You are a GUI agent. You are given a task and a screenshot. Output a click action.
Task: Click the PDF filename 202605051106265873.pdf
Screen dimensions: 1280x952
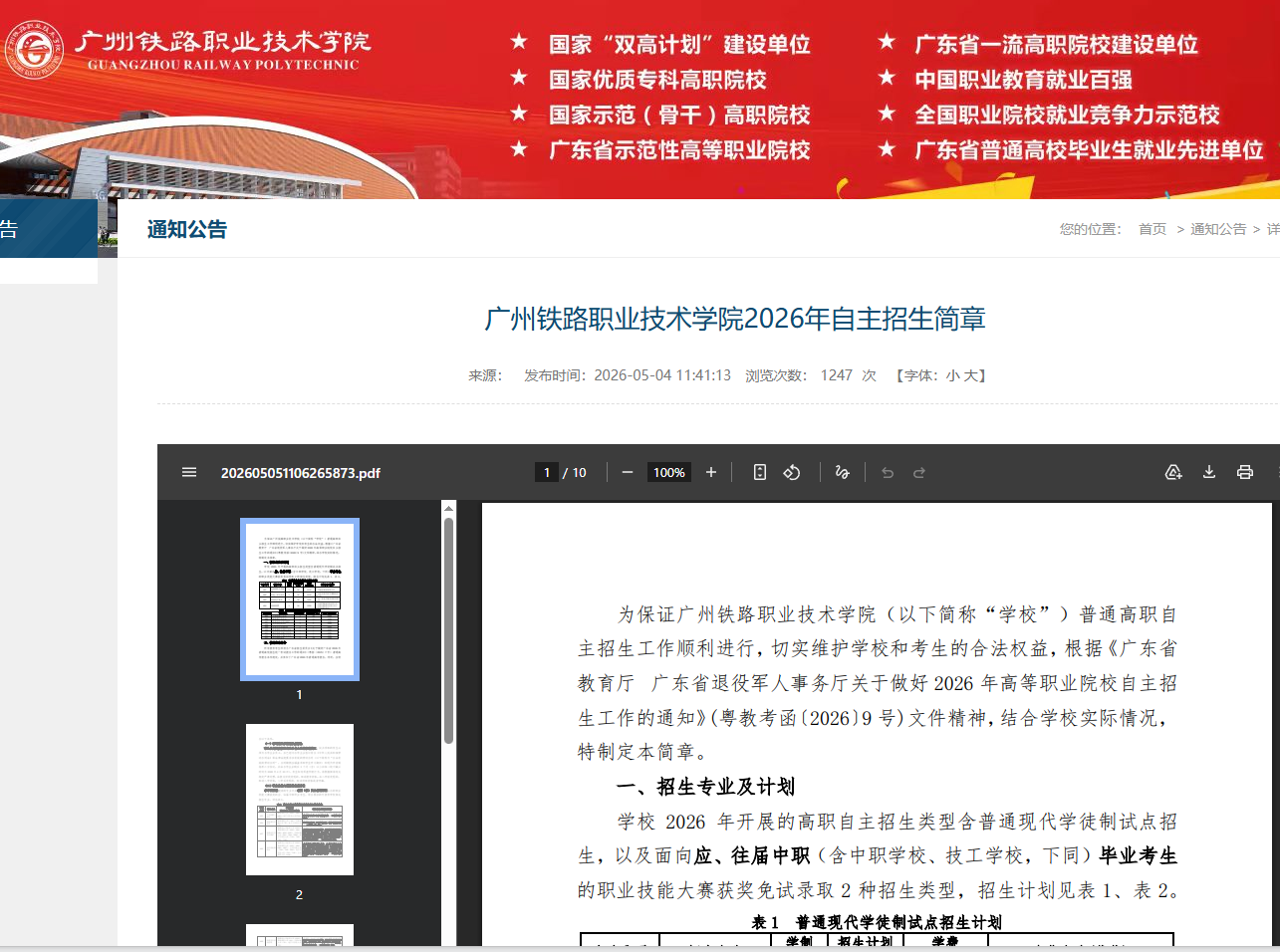tap(301, 473)
